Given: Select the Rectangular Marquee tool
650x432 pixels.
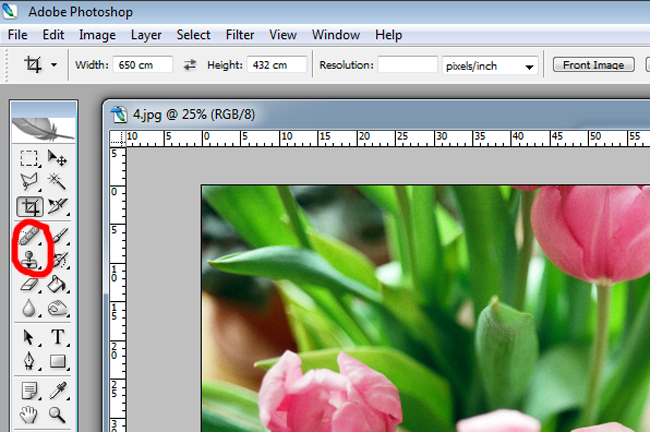Looking at the screenshot, I should [x=30, y=158].
